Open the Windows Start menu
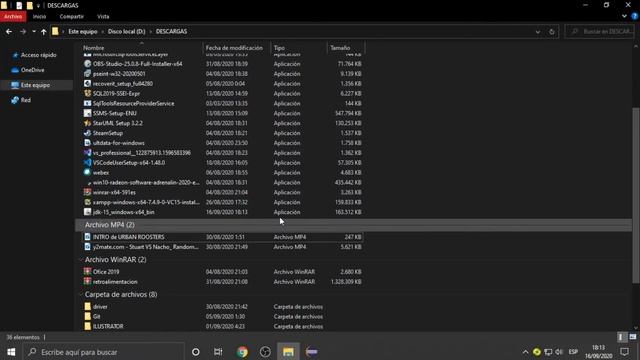 pos(11,352)
